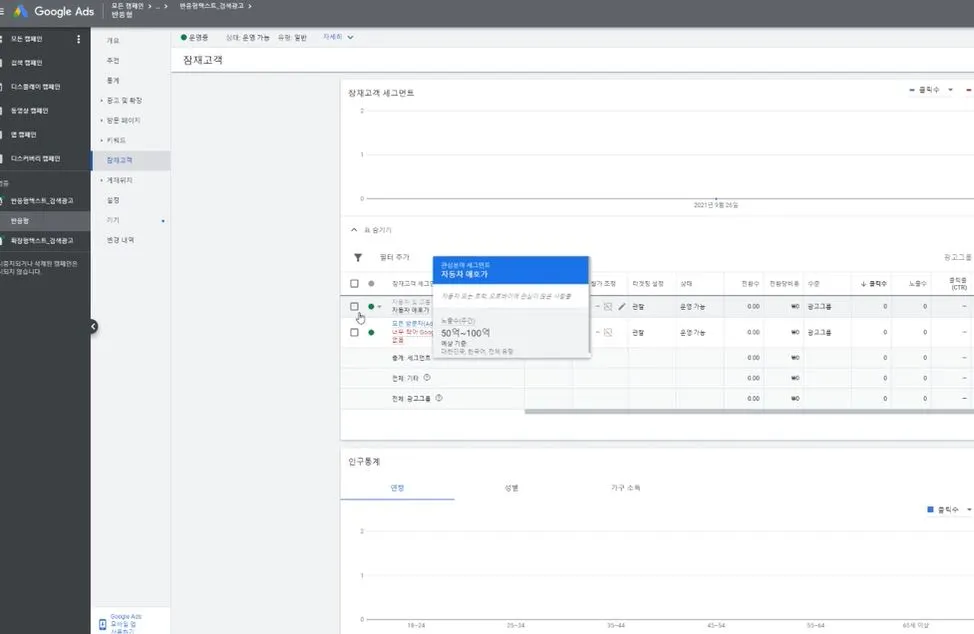
Task: Click the 검색 캠페인 sidebar icon
Action: (2, 63)
